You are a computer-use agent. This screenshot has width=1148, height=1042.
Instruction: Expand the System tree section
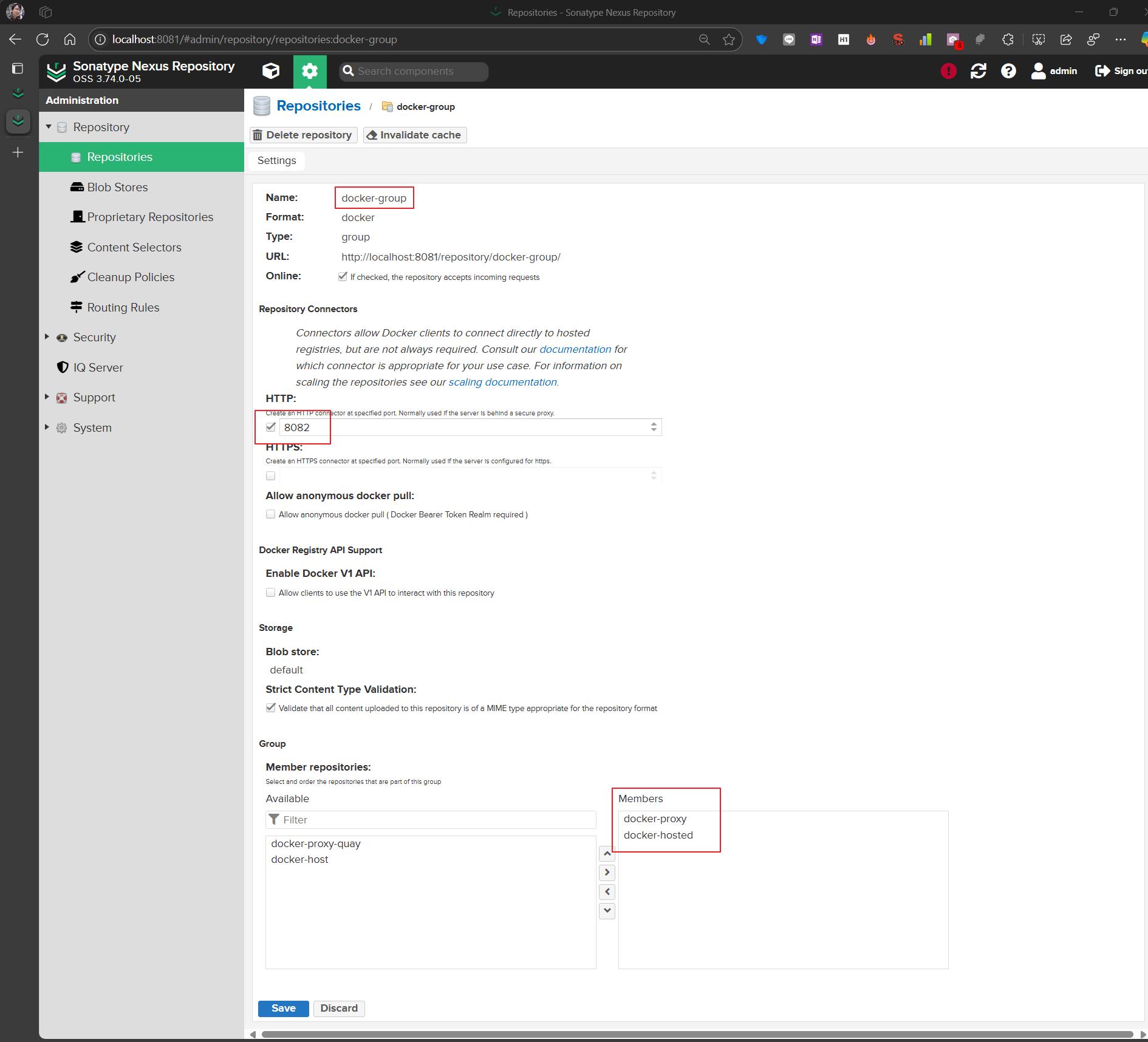click(x=47, y=427)
